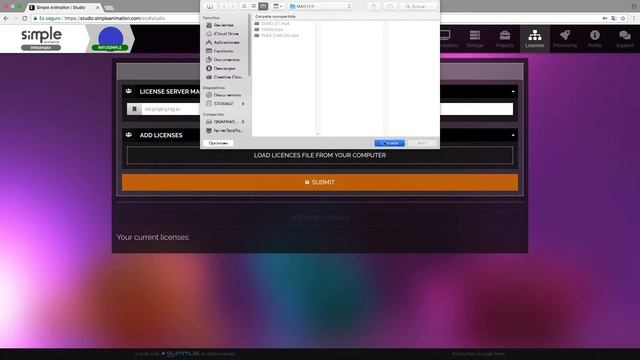
Task: Click Load licences file from your computer
Action: [x=320, y=156]
